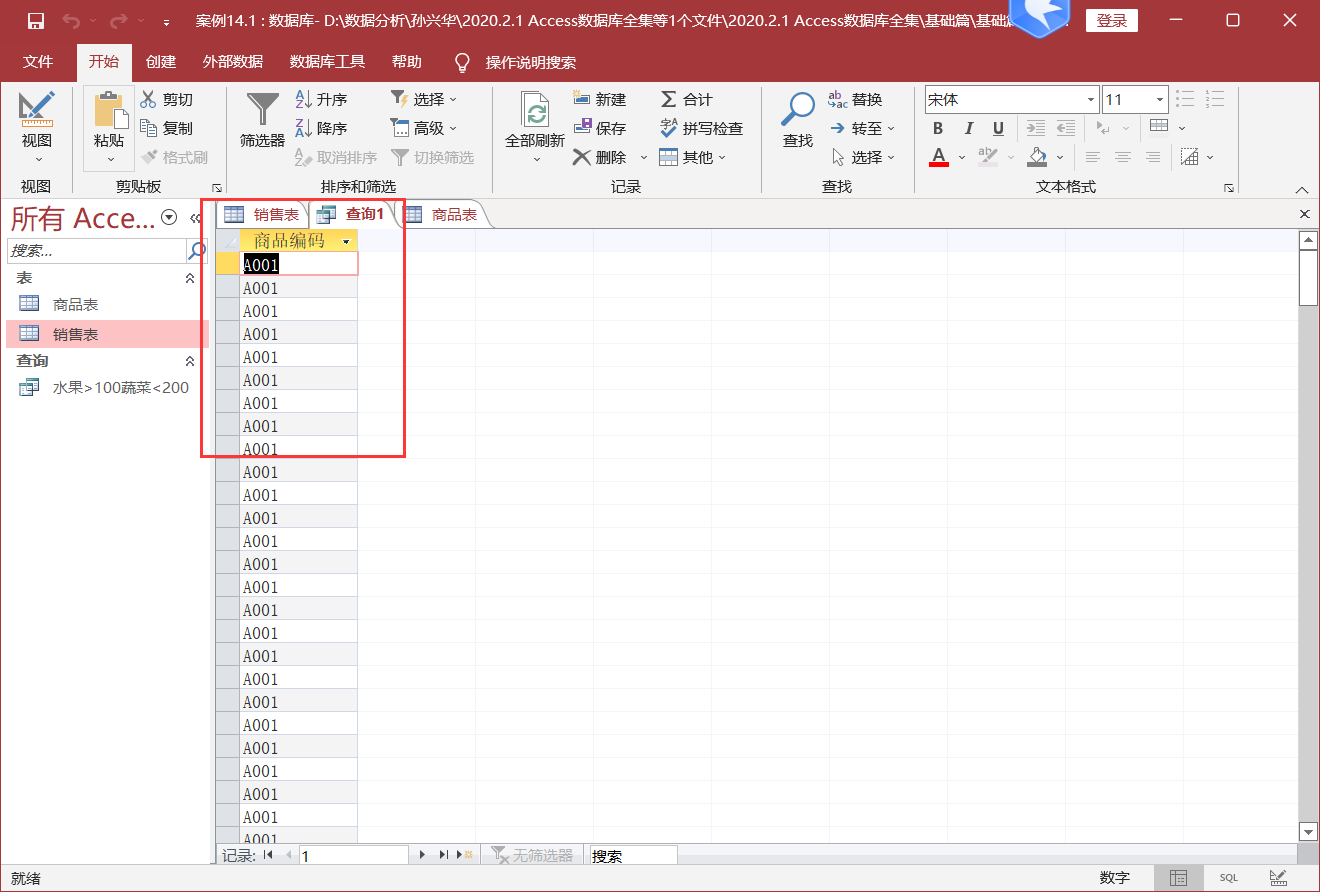Click Replace (替换) icon

pos(838,99)
